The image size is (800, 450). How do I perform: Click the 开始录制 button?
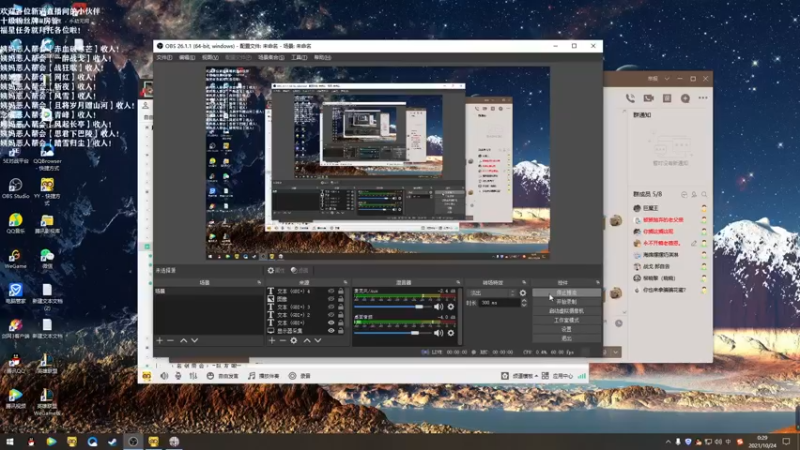566,302
